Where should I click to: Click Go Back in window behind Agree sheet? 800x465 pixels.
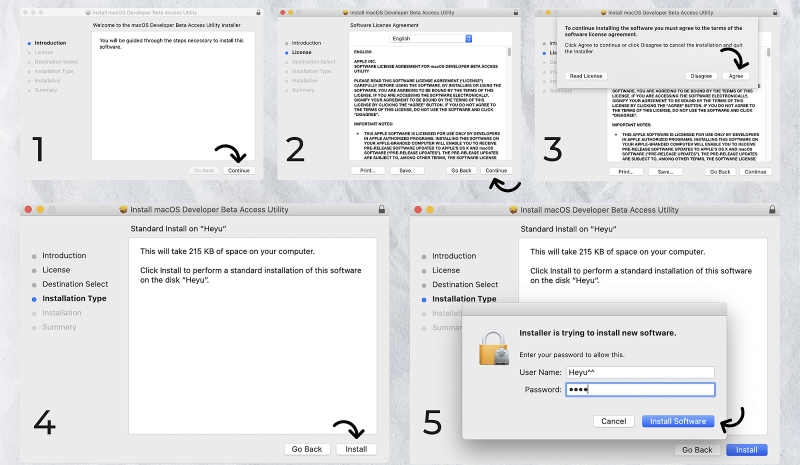(x=720, y=172)
